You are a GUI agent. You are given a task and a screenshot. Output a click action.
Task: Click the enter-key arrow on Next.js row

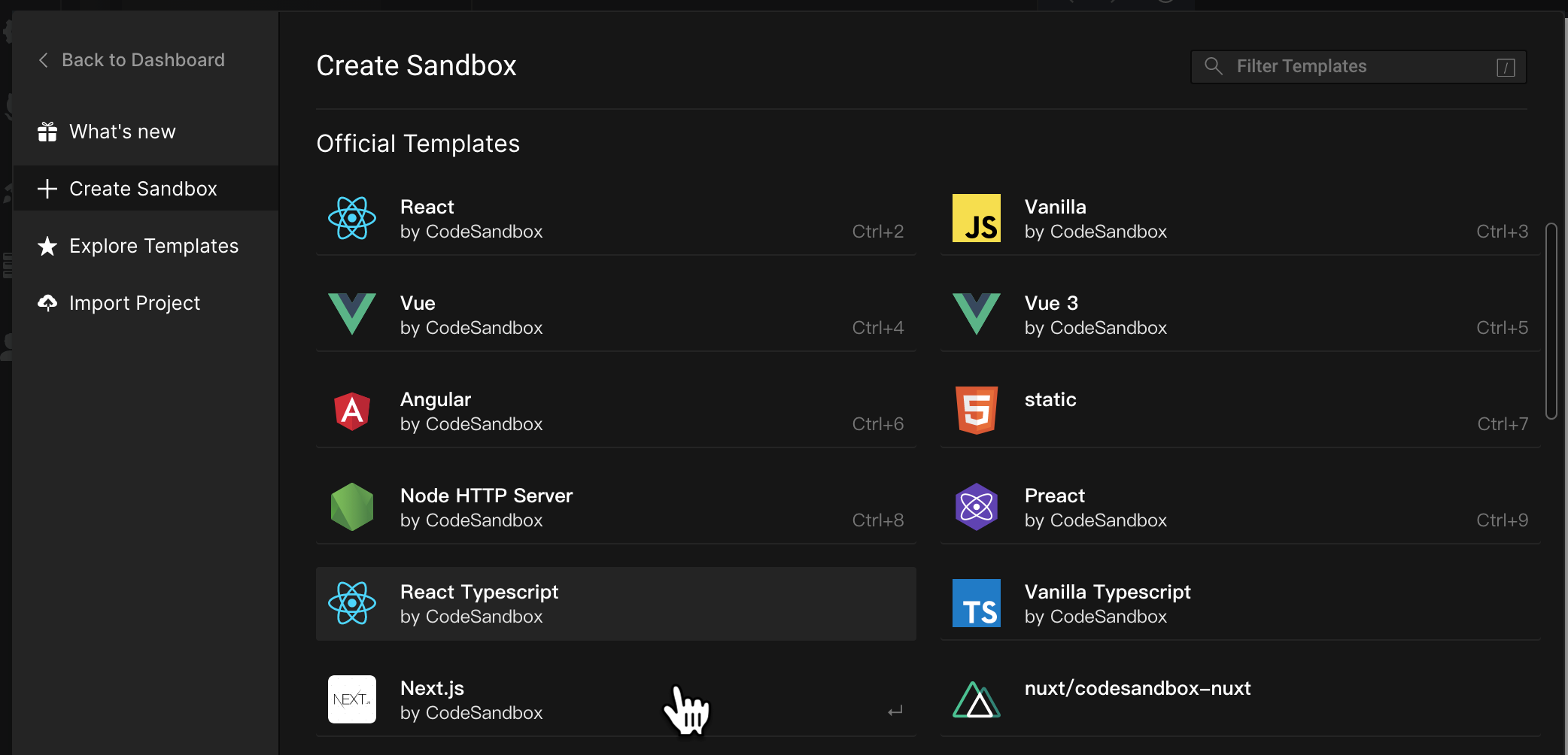pyautogui.click(x=895, y=711)
